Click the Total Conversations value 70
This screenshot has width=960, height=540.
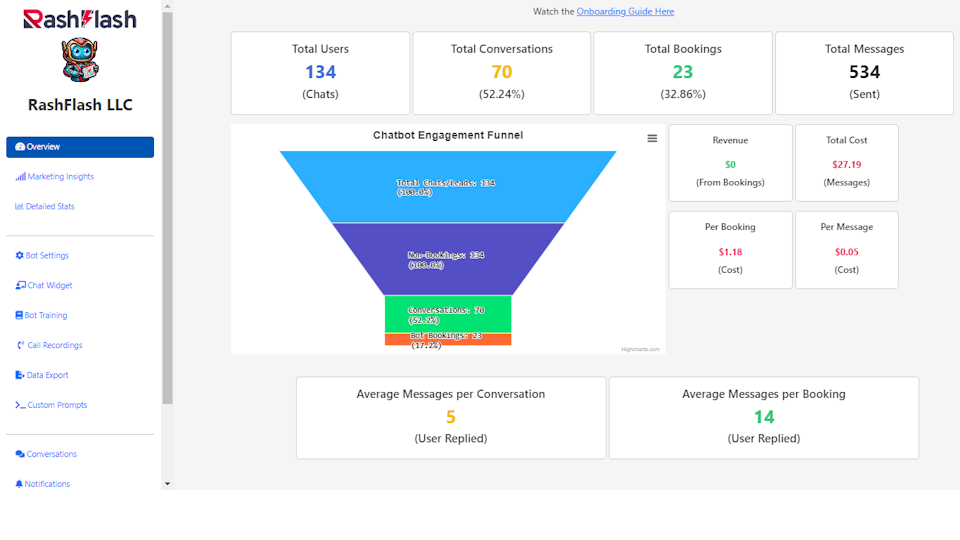click(501, 72)
